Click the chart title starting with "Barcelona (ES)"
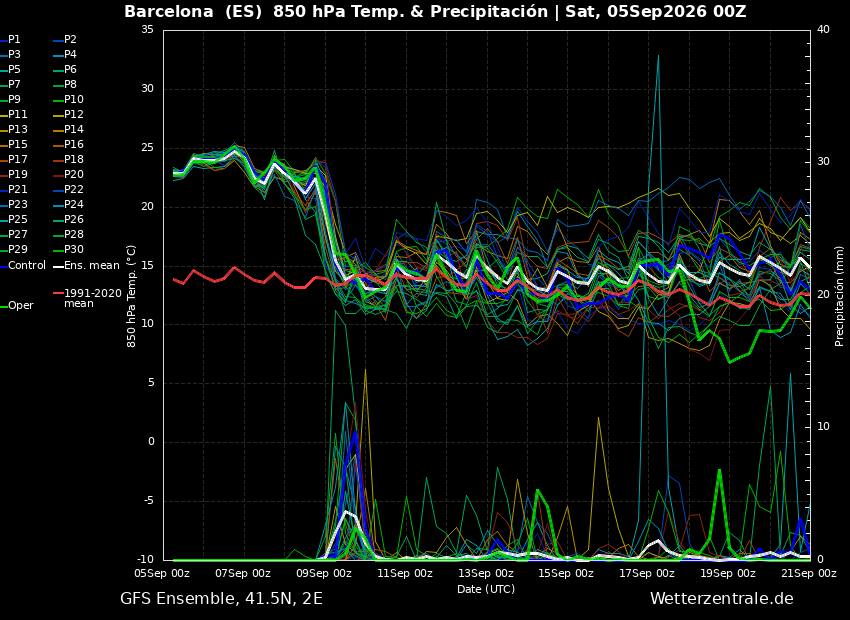Image resolution: width=850 pixels, height=620 pixels. [435, 11]
